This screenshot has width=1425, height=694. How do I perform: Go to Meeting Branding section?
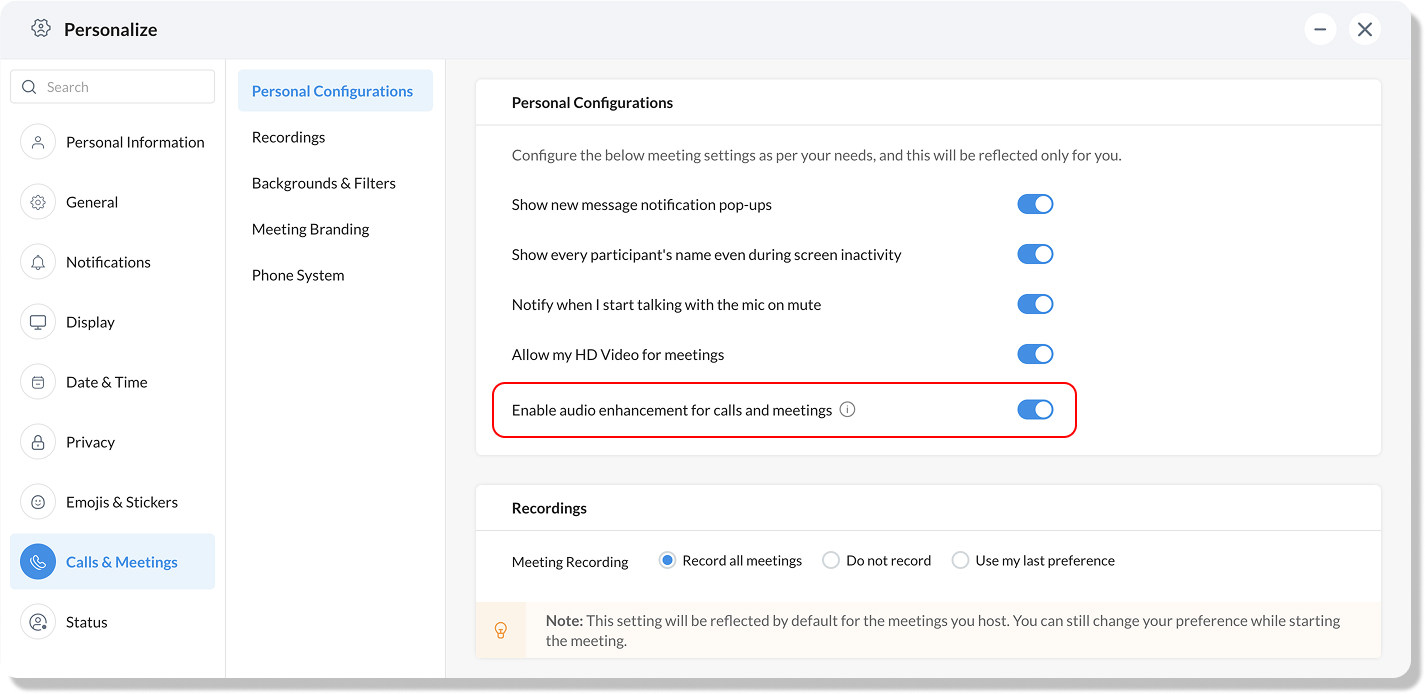[x=310, y=229]
